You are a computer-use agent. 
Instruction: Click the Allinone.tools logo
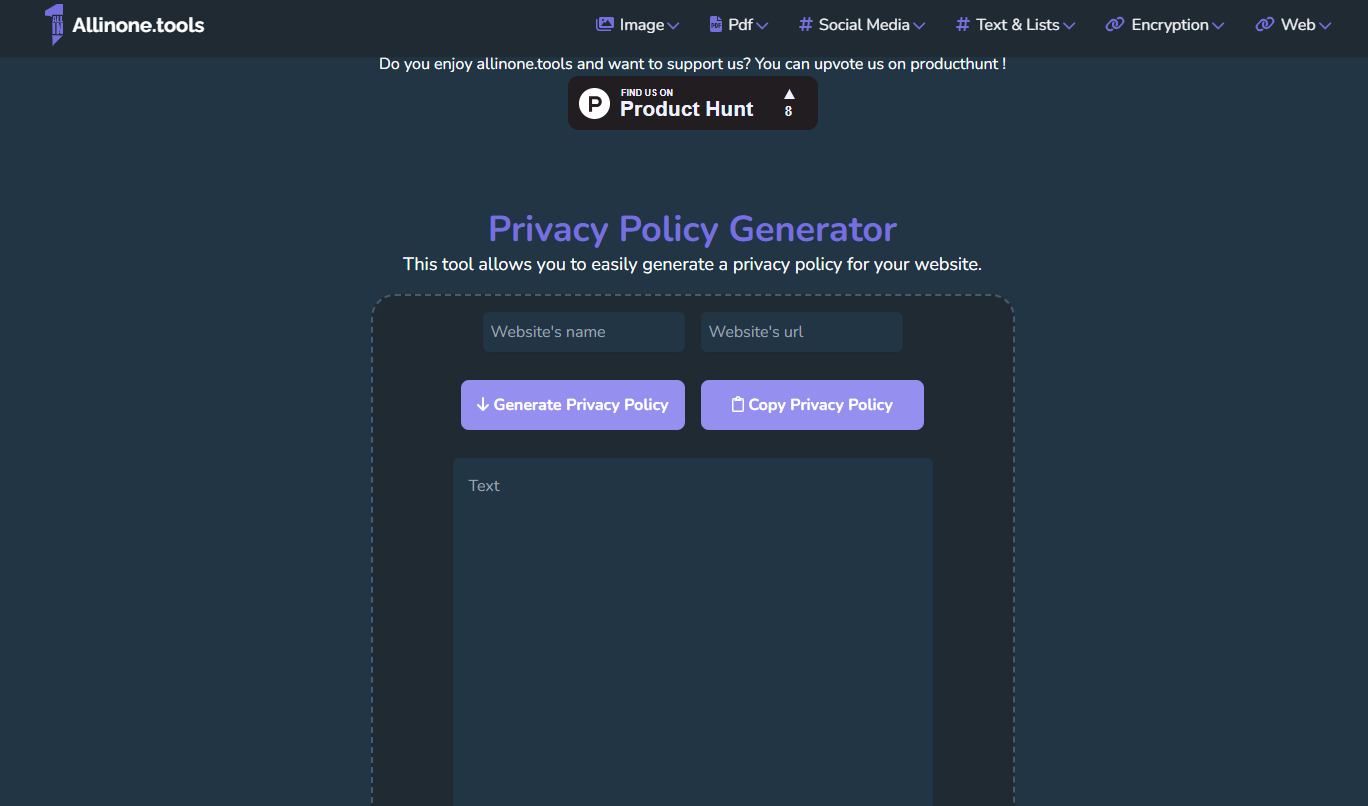click(123, 26)
